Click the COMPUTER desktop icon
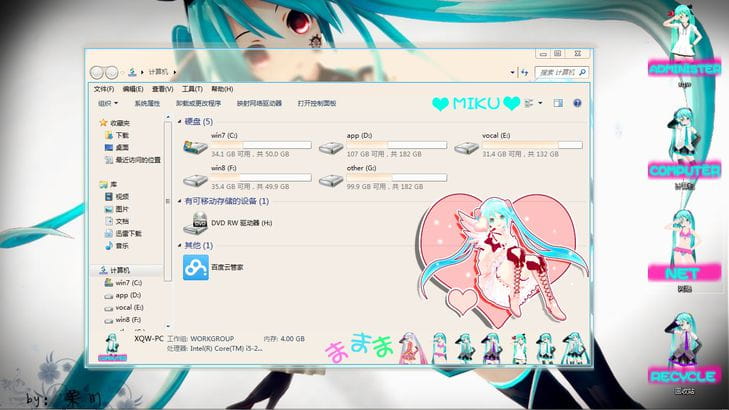The width and height of the screenshot is (729, 410). pyautogui.click(x=684, y=149)
